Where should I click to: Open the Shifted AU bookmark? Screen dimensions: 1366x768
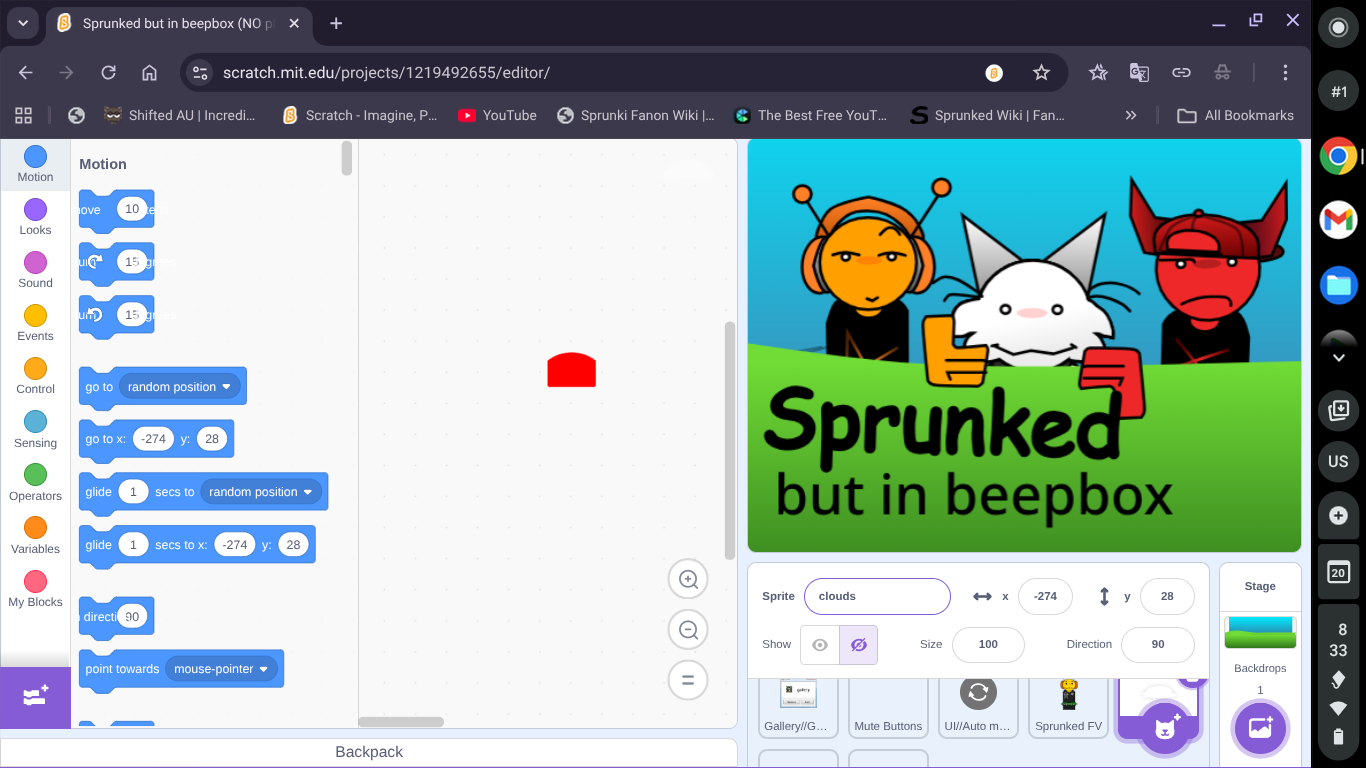[x=180, y=115]
